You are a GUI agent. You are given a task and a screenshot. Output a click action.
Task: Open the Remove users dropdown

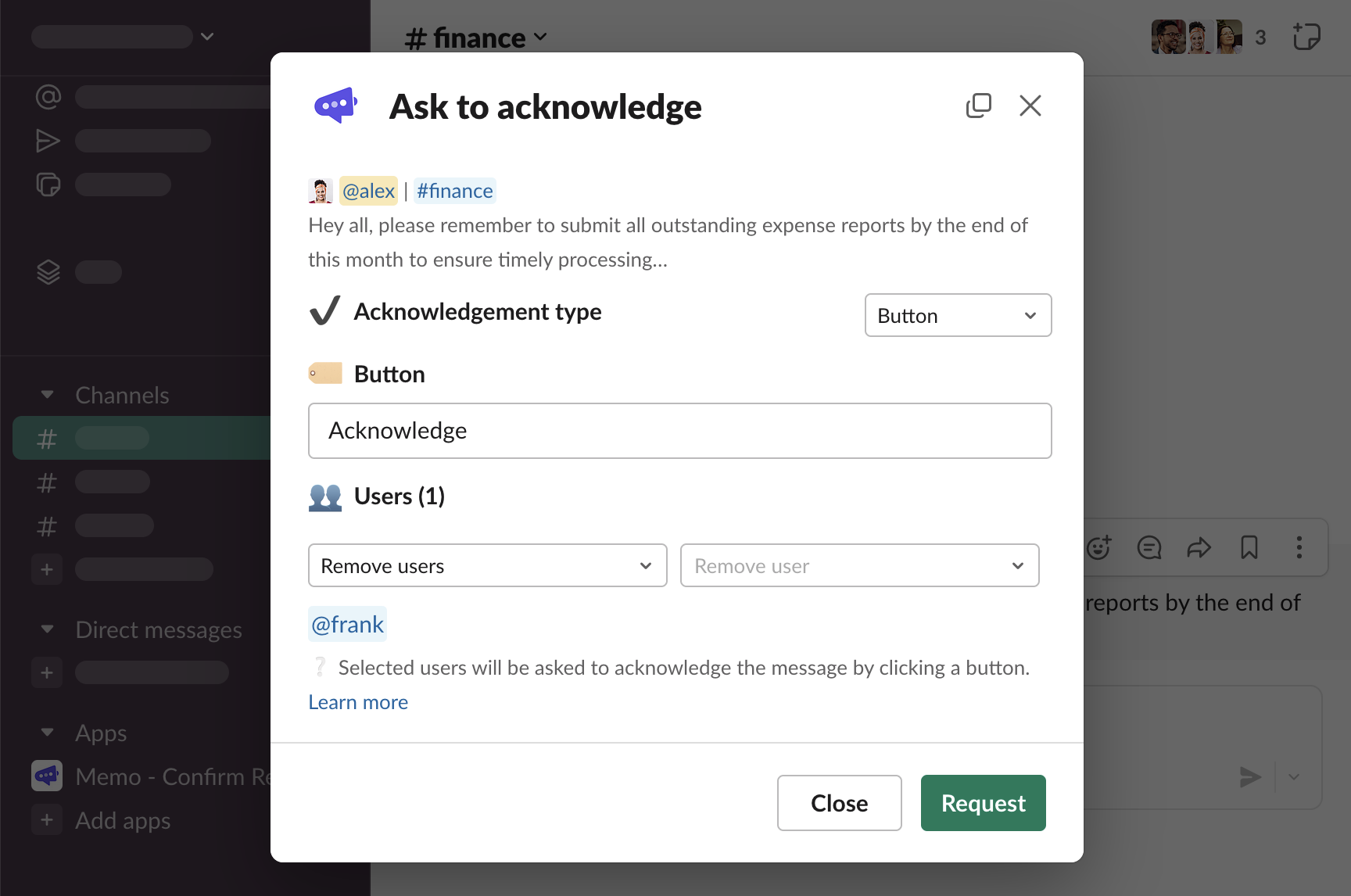click(x=487, y=565)
